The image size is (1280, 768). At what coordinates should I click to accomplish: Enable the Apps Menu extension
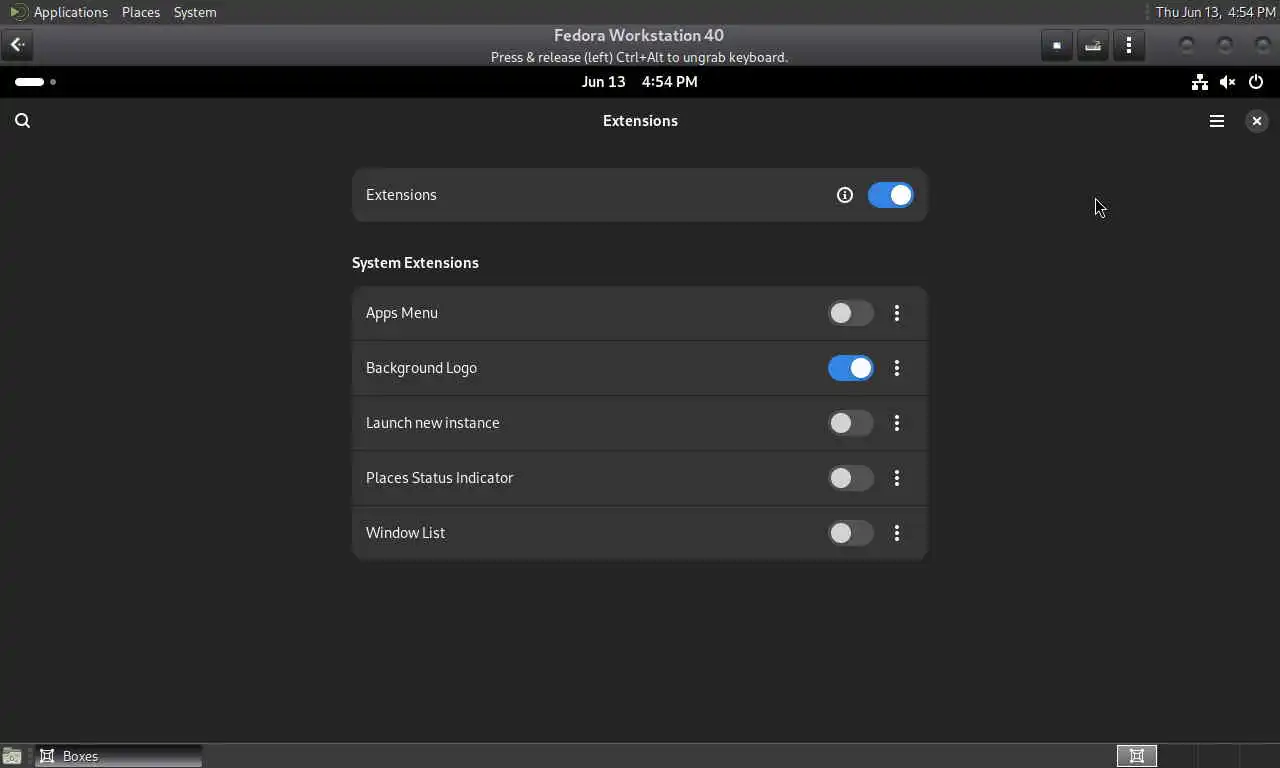pyautogui.click(x=851, y=313)
